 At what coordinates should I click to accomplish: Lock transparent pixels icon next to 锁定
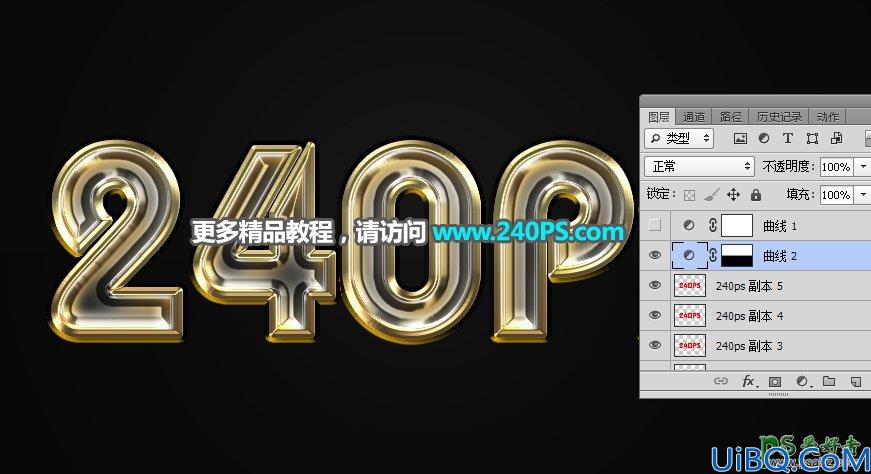(x=689, y=195)
